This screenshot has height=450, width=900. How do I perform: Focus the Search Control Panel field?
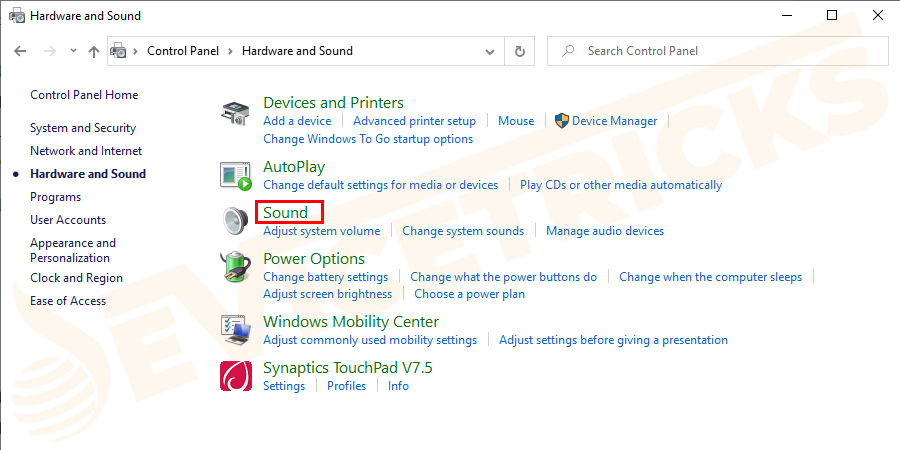tap(717, 51)
